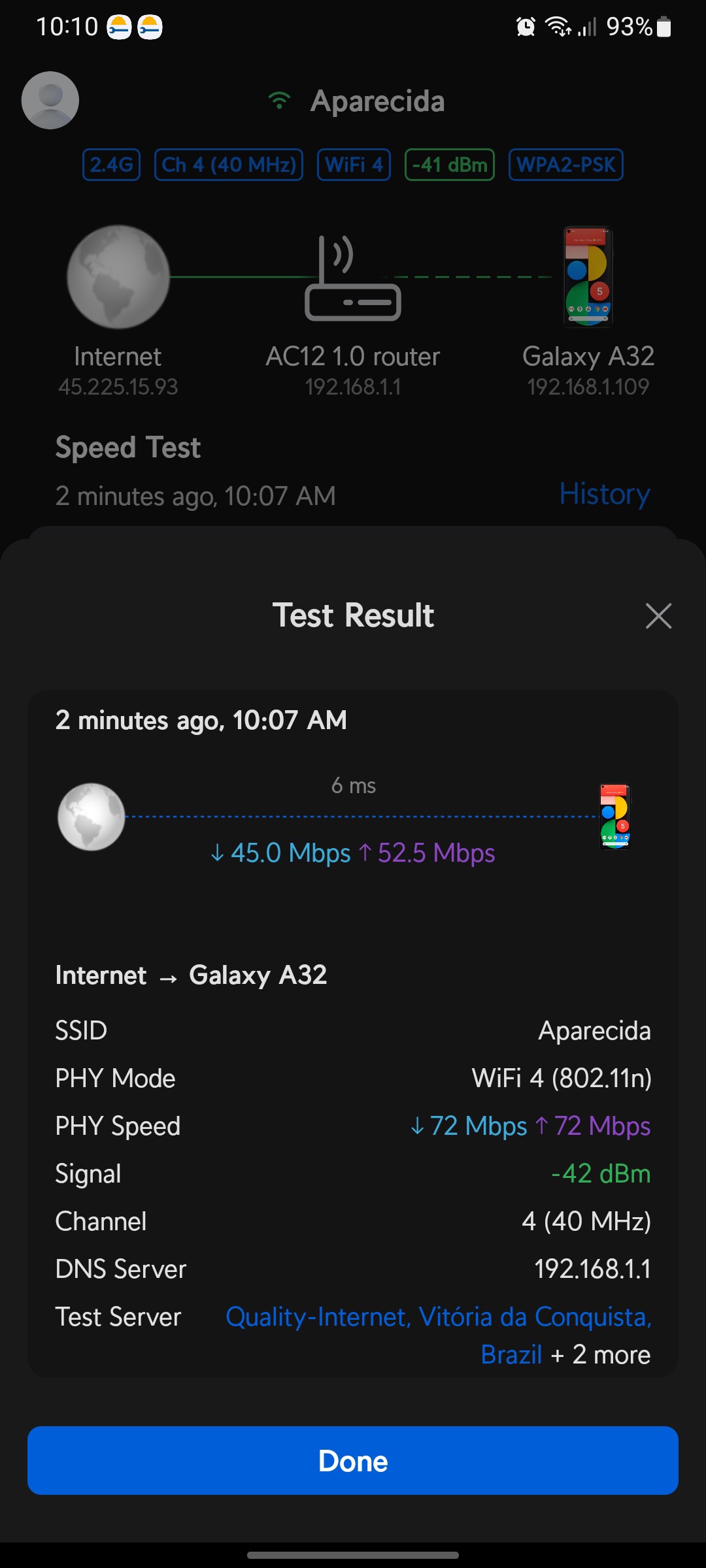
Task: Tap the 2.4G band badge
Action: [112, 165]
